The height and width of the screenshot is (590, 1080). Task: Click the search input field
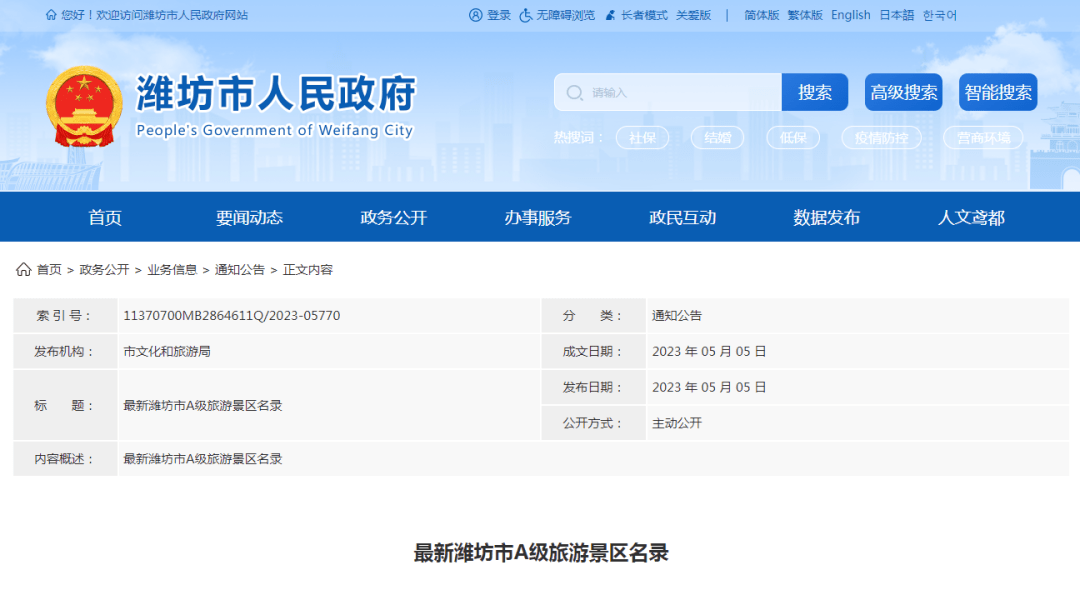point(670,92)
